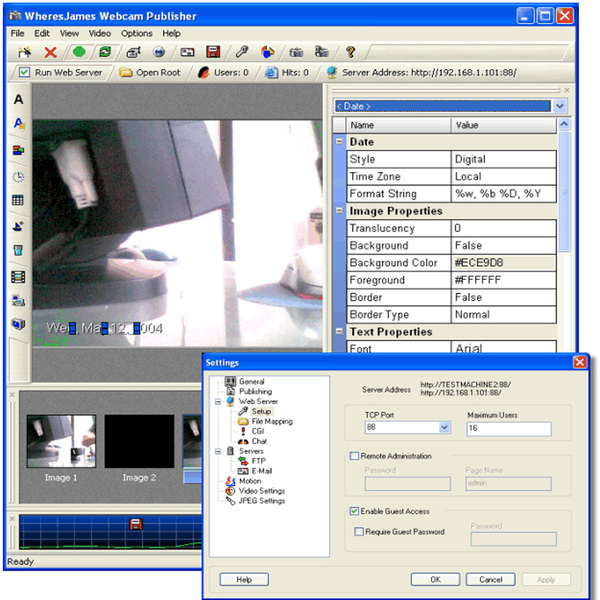Select CGI in settings tree

pos(258,431)
